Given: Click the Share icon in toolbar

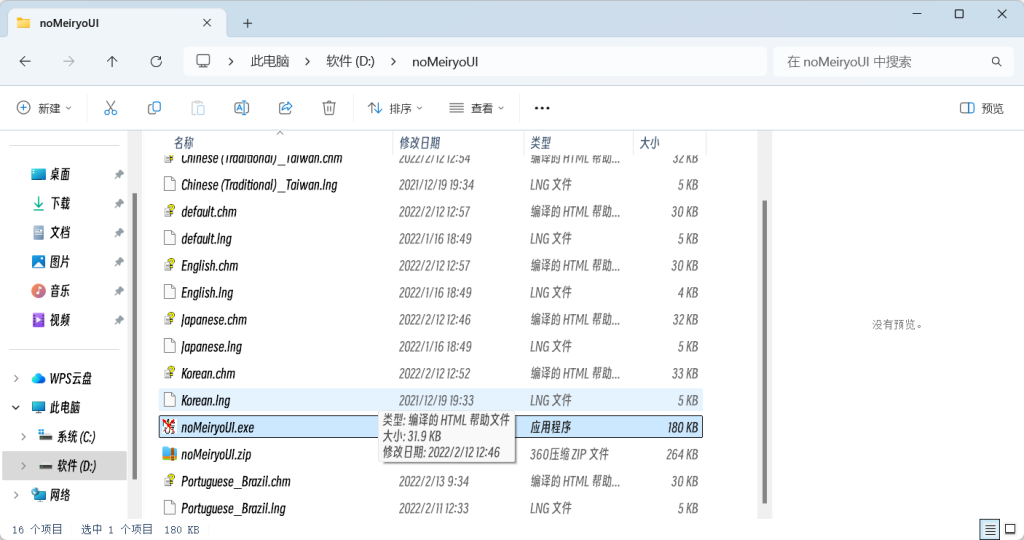Looking at the screenshot, I should click(x=285, y=108).
